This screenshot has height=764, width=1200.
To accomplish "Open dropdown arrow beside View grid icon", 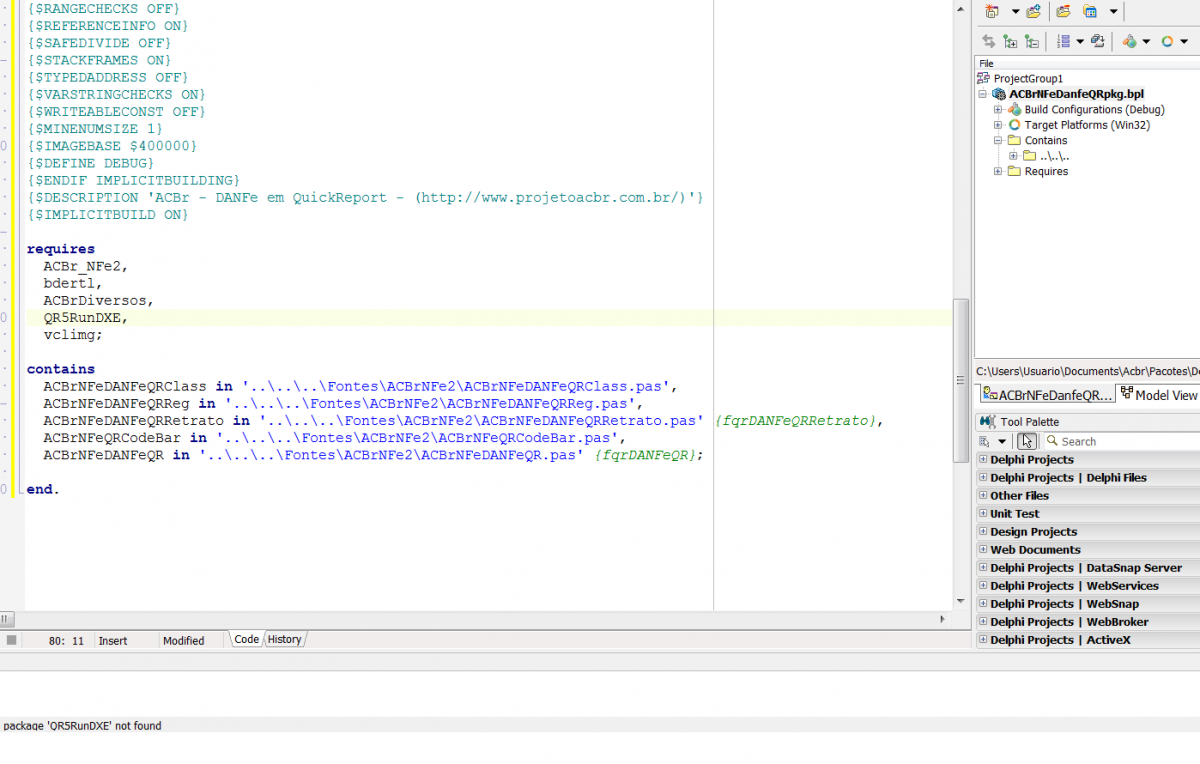I will click(1114, 12).
